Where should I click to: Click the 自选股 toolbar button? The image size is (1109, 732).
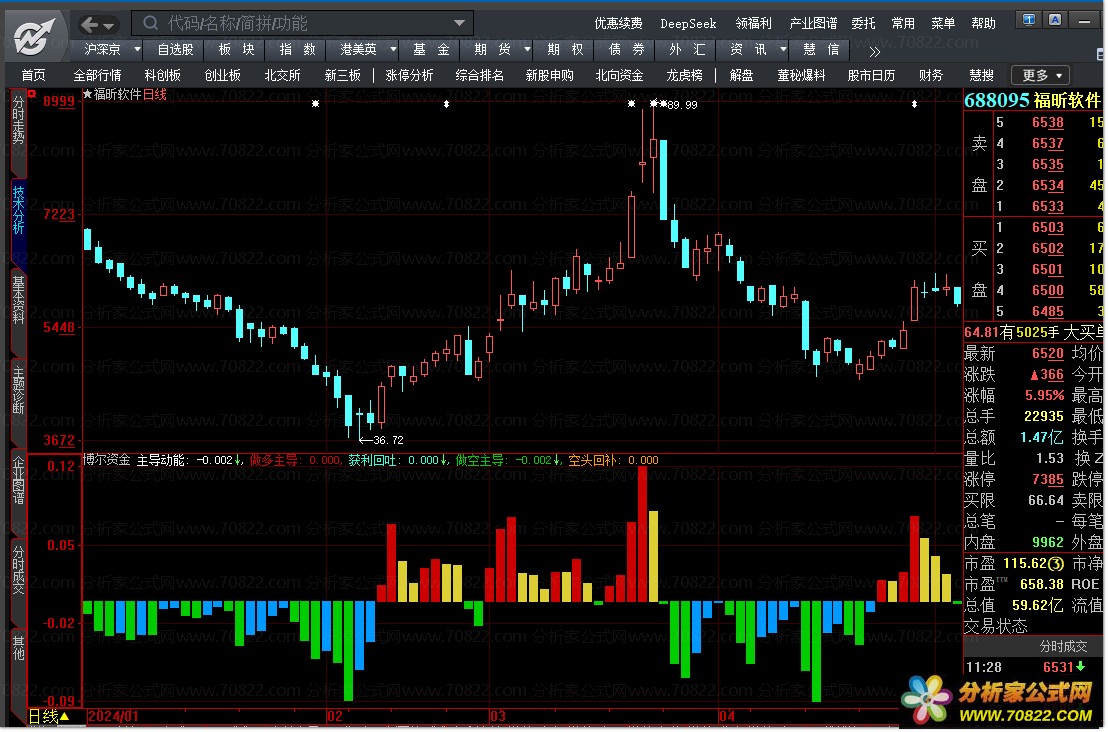(175, 50)
